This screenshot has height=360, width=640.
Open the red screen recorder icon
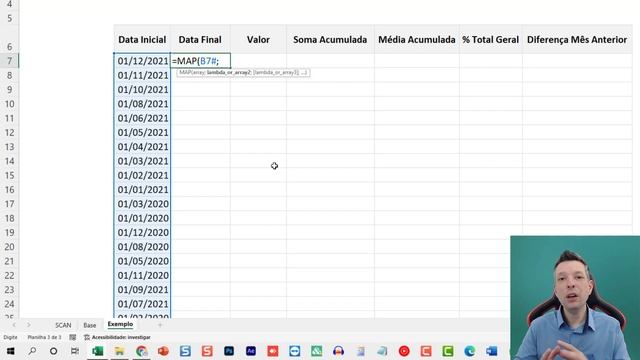273,351
